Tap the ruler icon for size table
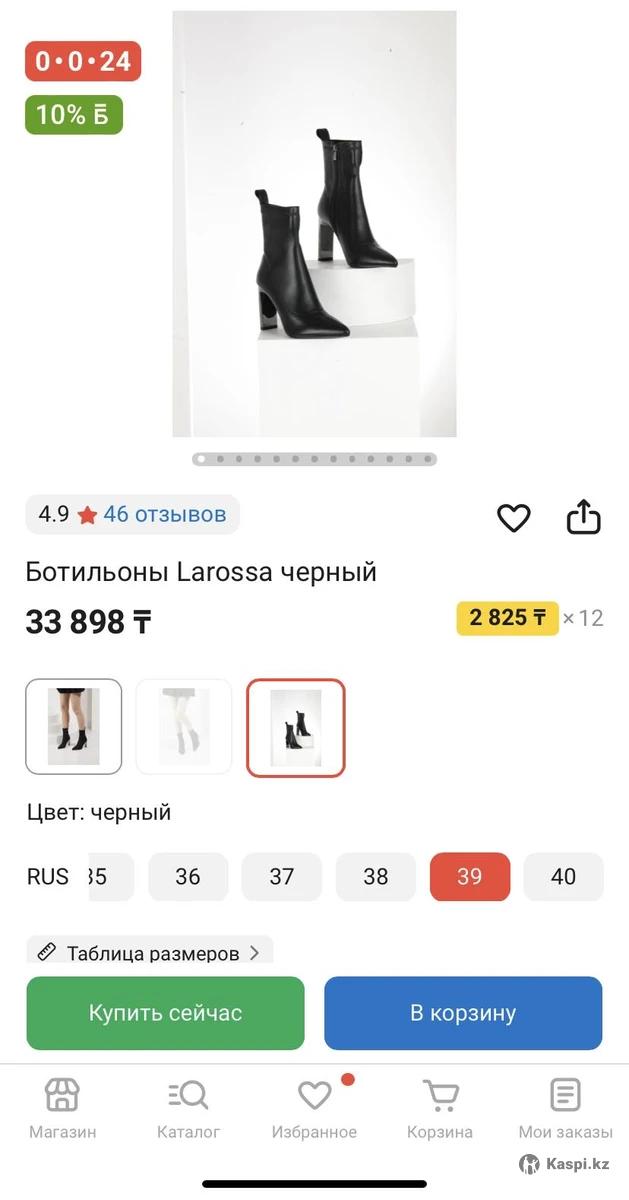 (46, 952)
